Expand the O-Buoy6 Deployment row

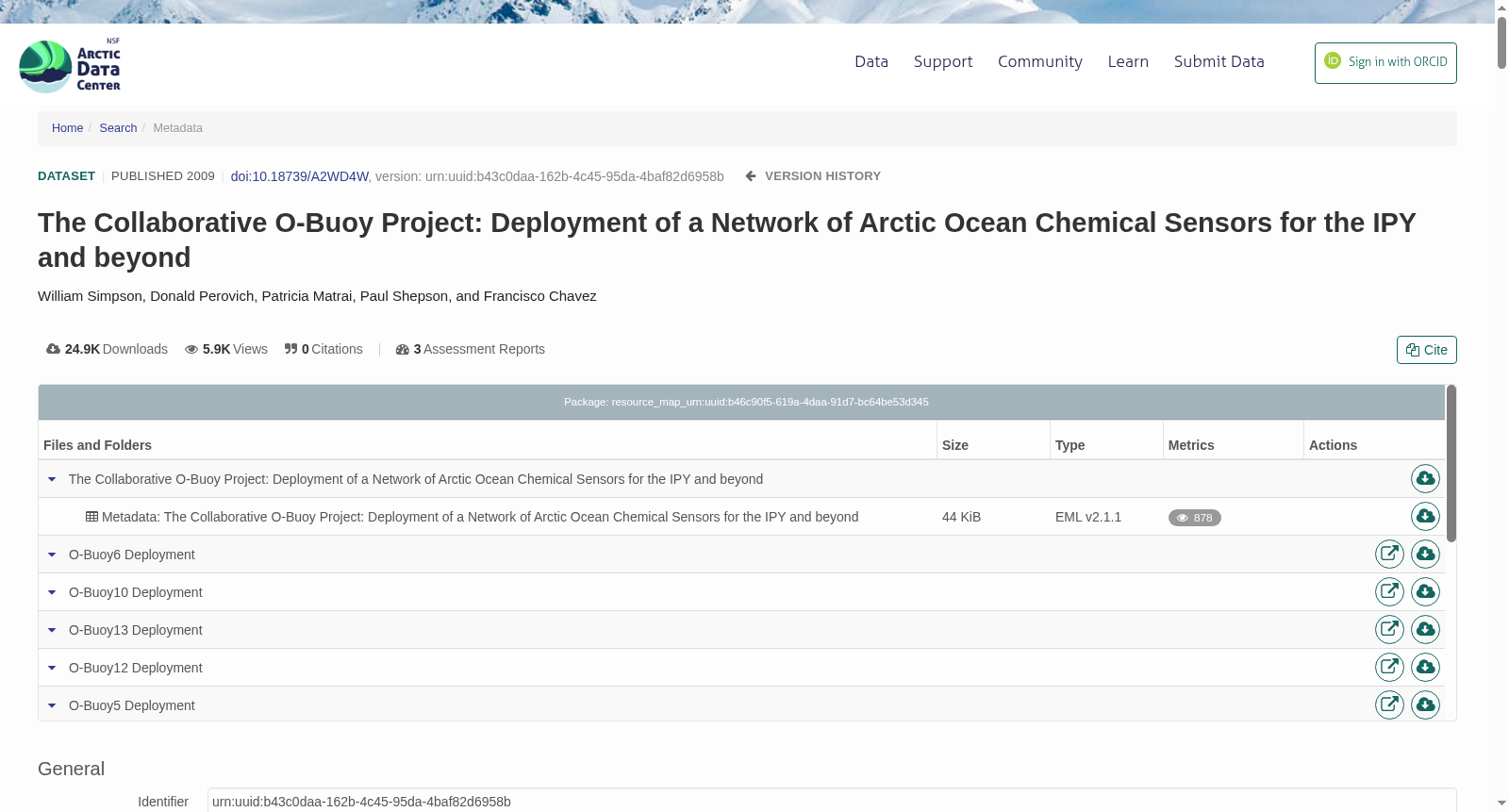[x=52, y=555]
